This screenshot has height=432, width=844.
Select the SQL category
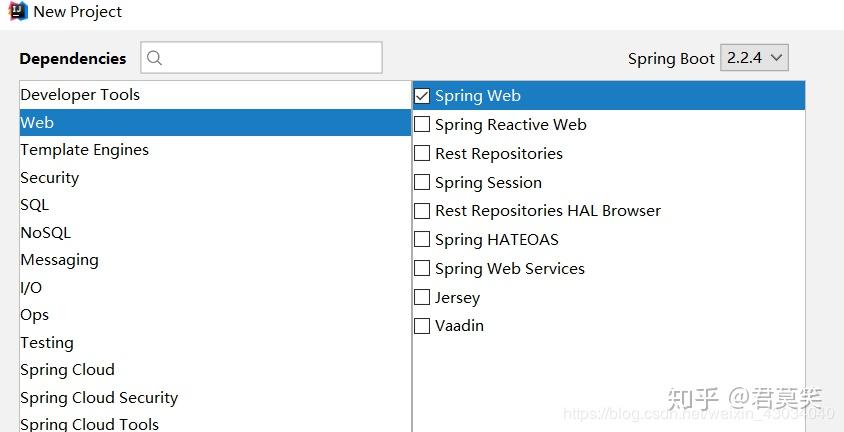click(34, 205)
